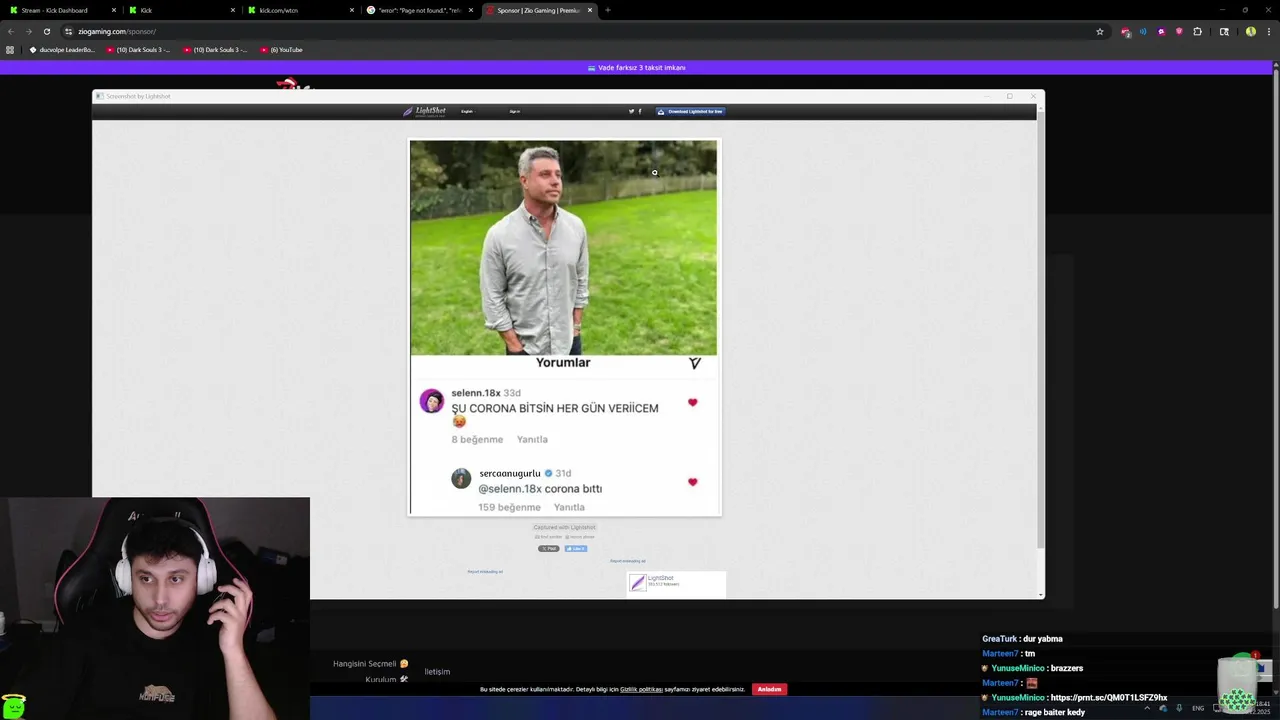
Task: Open the apps grid in bookmarks bar
Action: [x=10, y=49]
